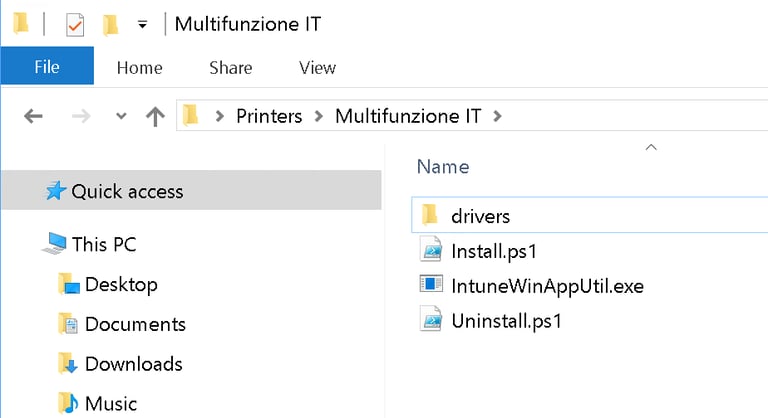Image resolution: width=768 pixels, height=418 pixels.
Task: Open the Recent locations dropdown
Action: coord(121,117)
